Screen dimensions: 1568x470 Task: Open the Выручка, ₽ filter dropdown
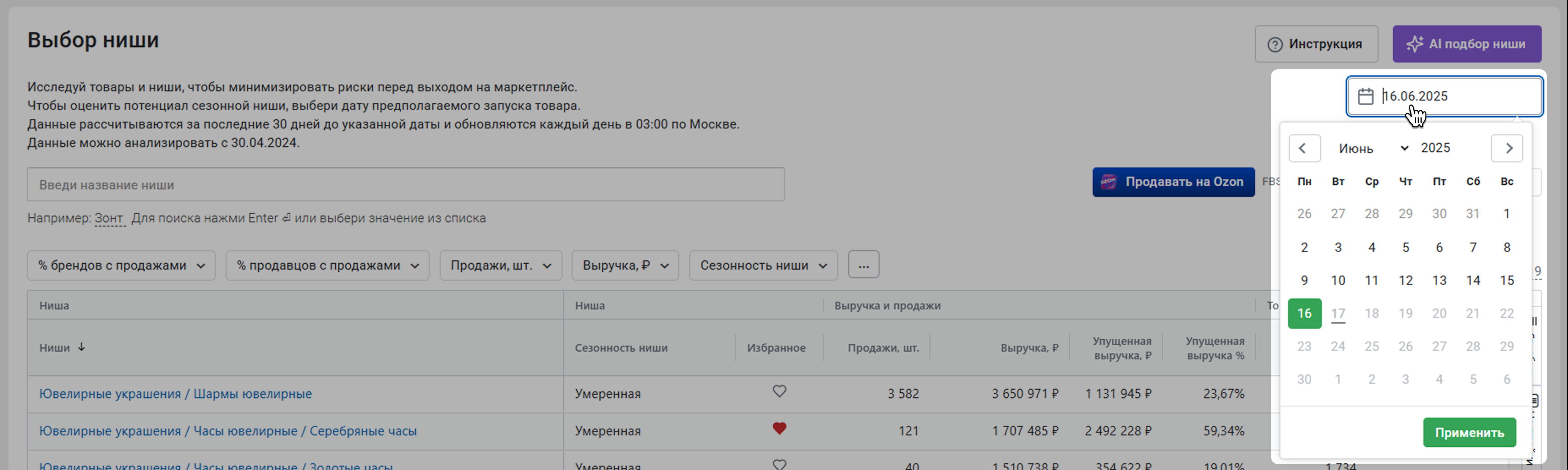(625, 266)
